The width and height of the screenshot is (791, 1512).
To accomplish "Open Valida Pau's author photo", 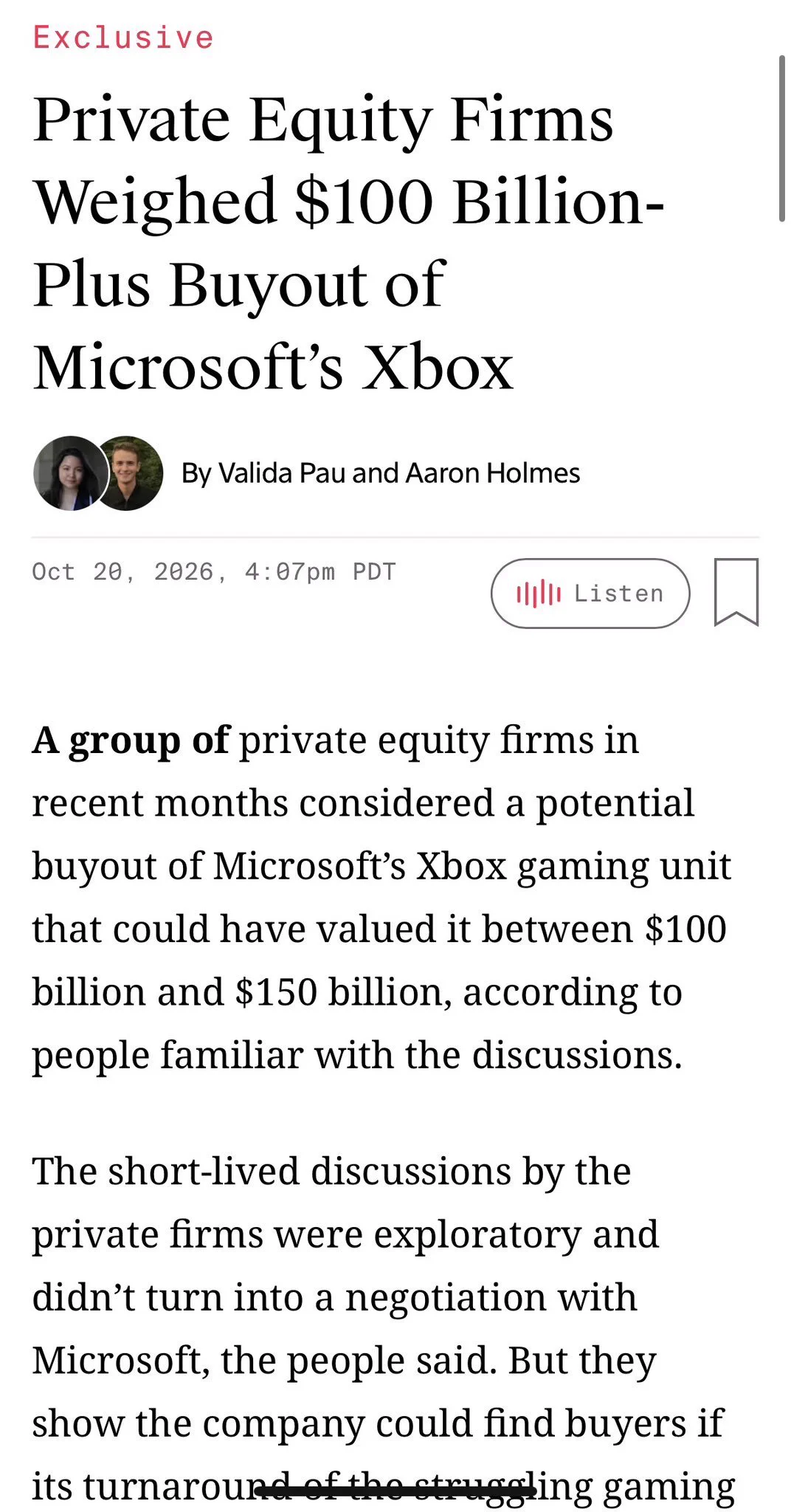I will click(x=70, y=473).
